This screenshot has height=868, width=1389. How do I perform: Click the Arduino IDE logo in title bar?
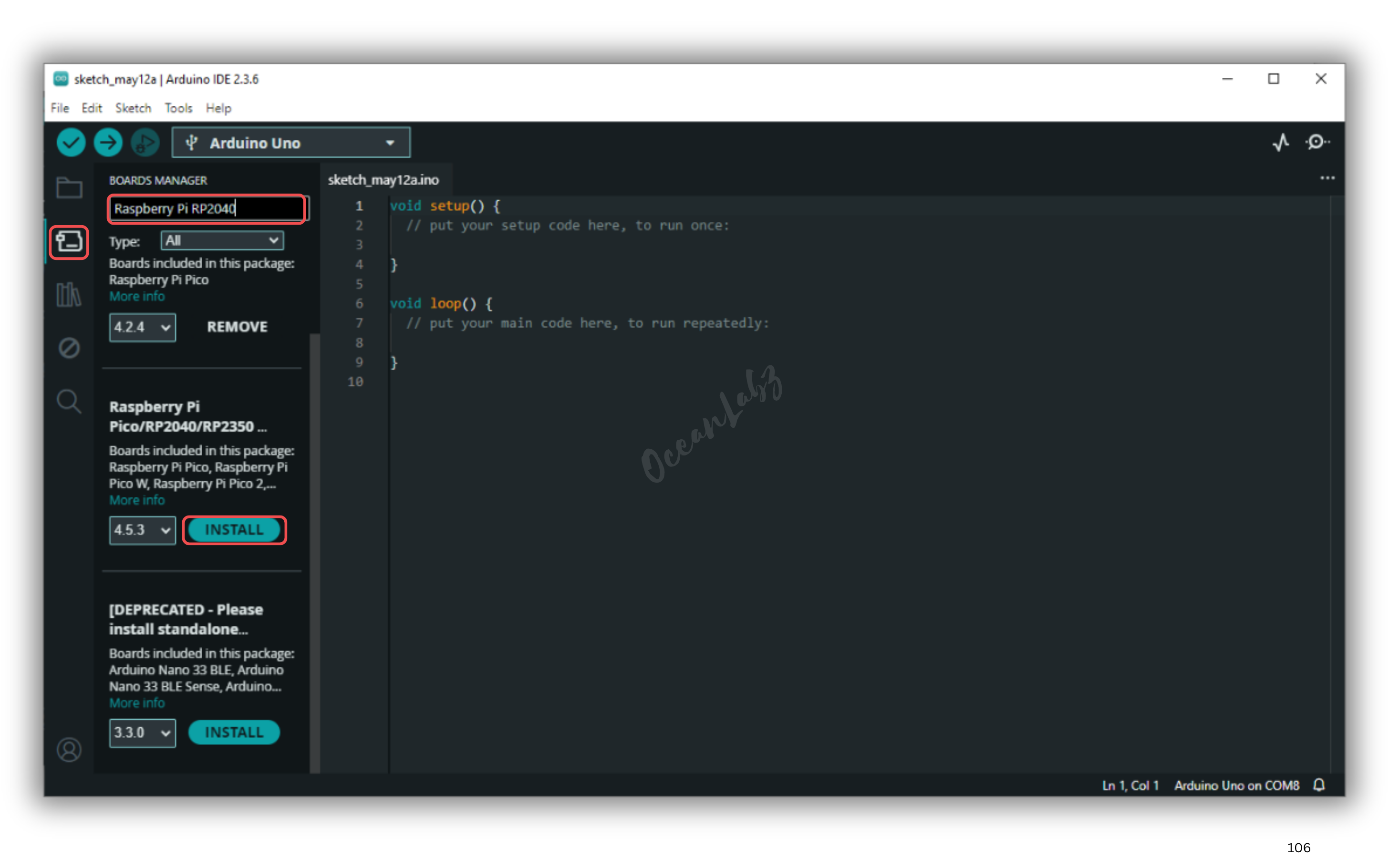click(61, 79)
